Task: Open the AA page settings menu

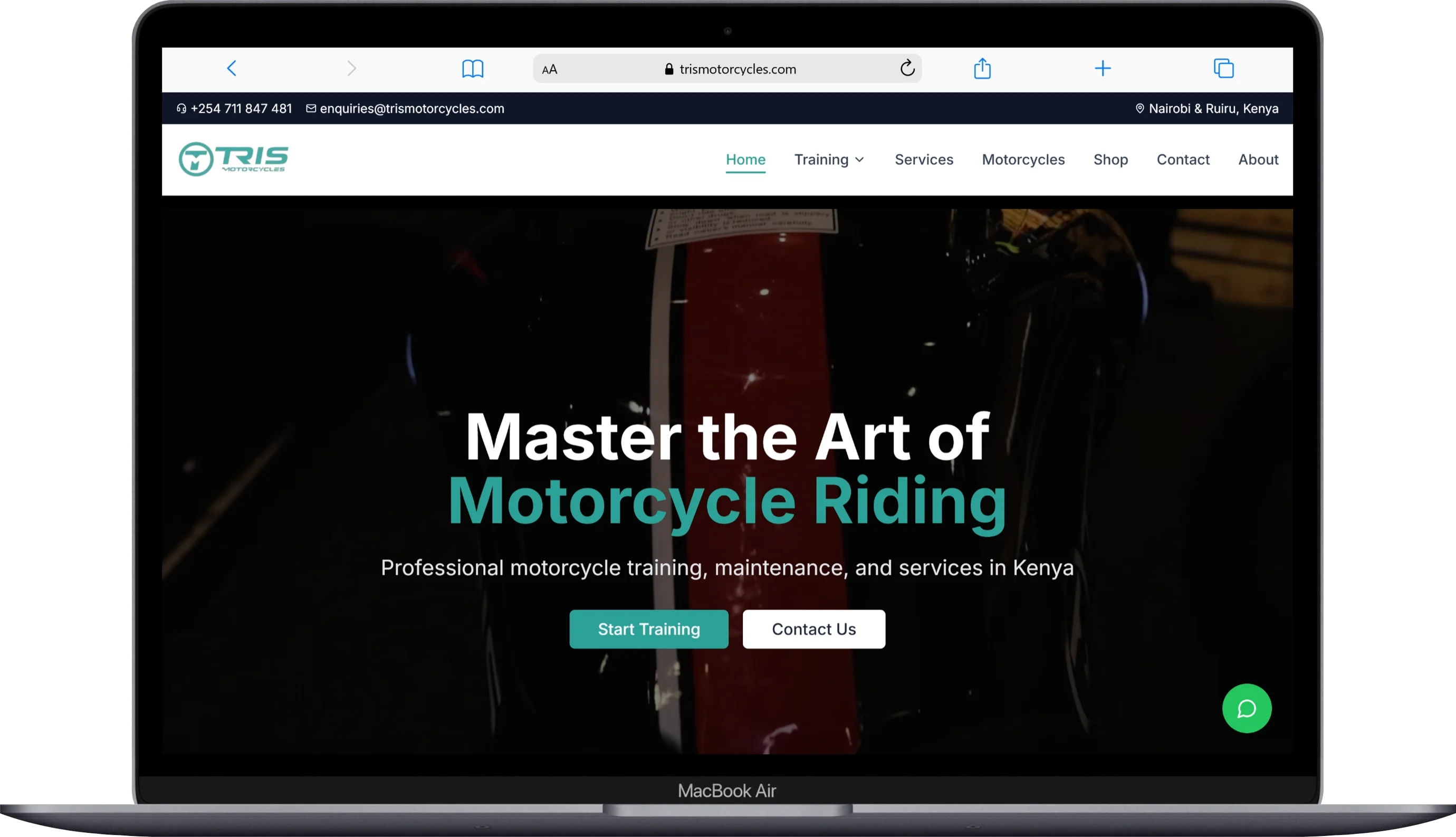Action: [x=549, y=69]
